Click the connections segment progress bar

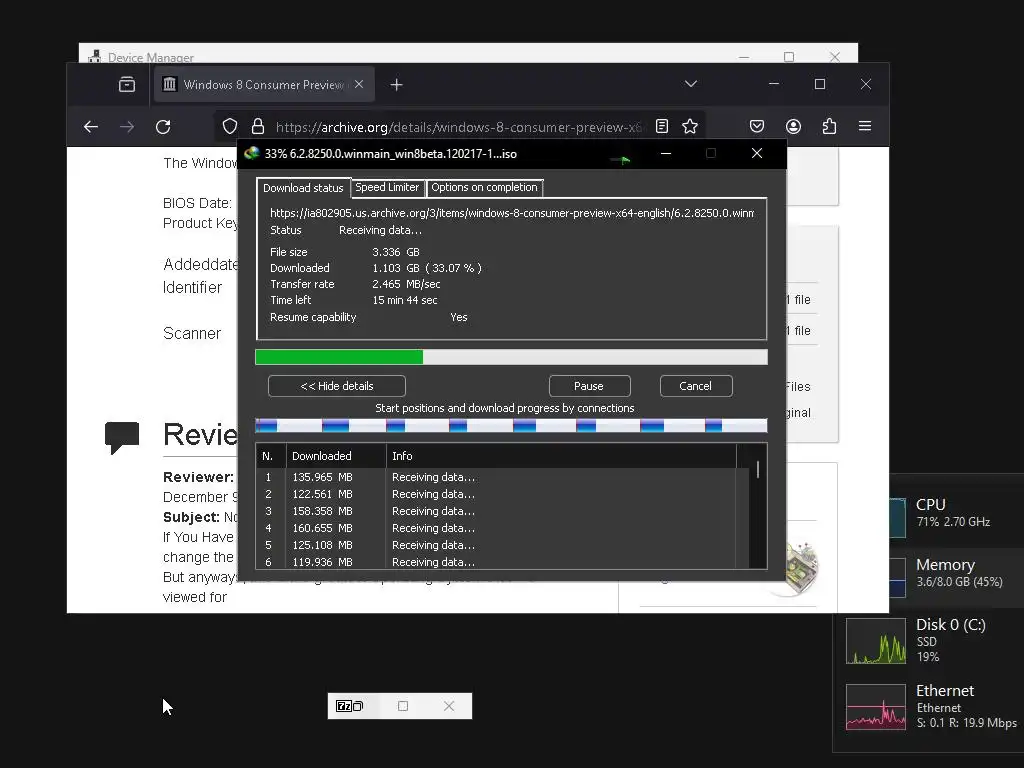(511, 426)
